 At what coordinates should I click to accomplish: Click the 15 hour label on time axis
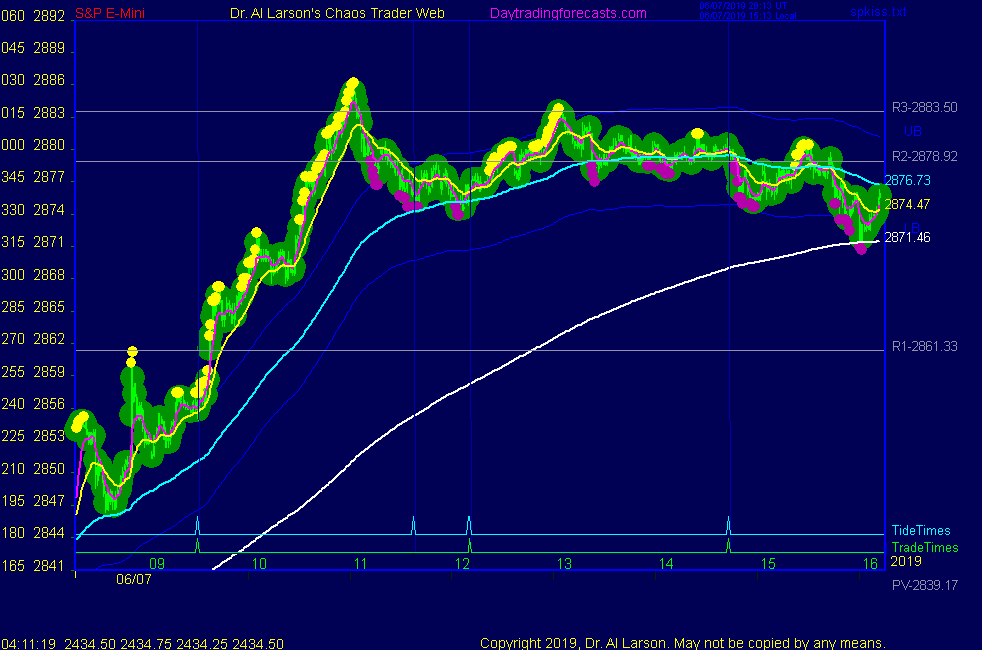coord(768,564)
